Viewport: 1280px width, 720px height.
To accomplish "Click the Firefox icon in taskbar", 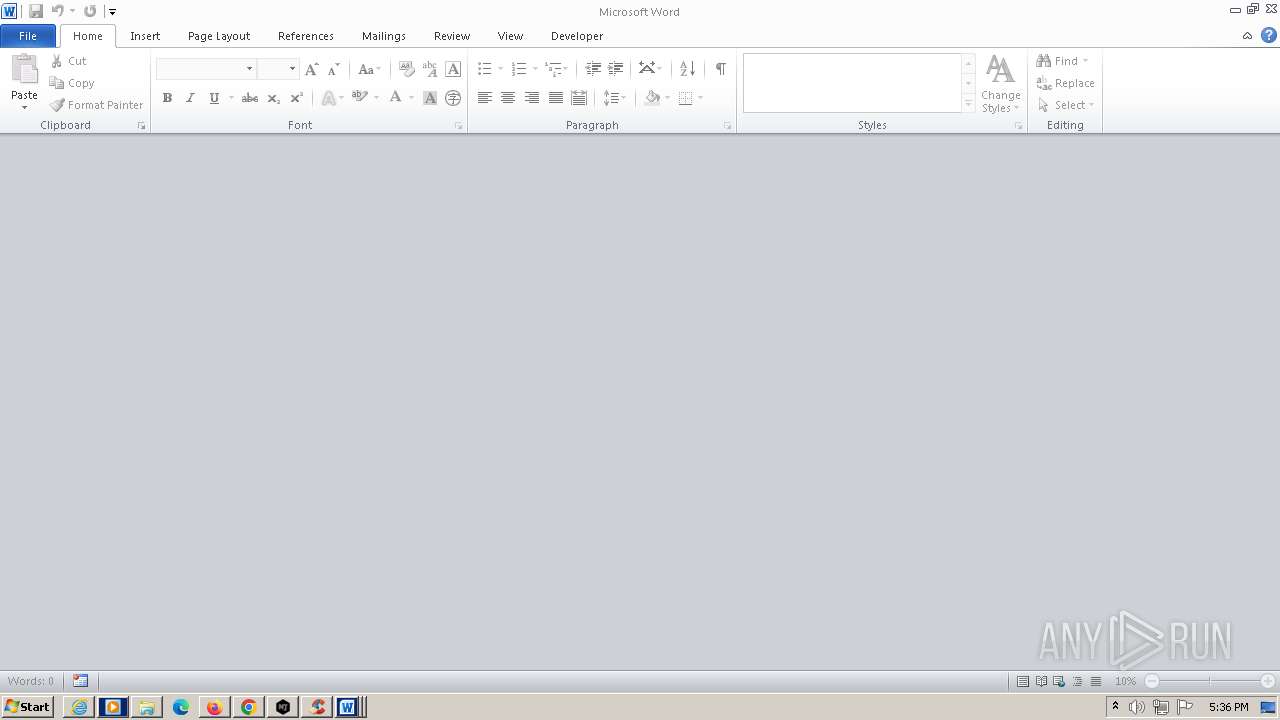I will tap(214, 707).
